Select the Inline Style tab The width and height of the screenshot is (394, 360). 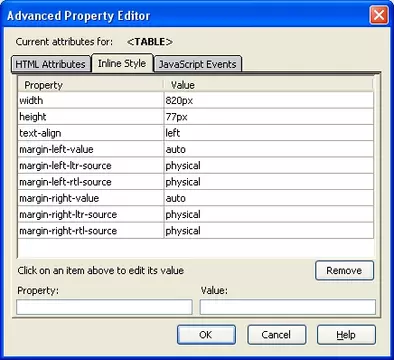pyautogui.click(x=122, y=63)
